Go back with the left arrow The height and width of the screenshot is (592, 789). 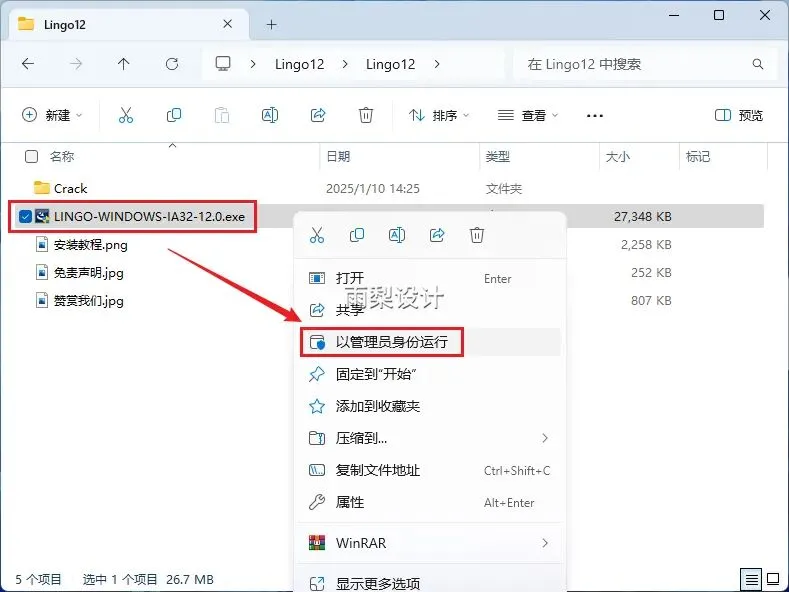(x=28, y=64)
